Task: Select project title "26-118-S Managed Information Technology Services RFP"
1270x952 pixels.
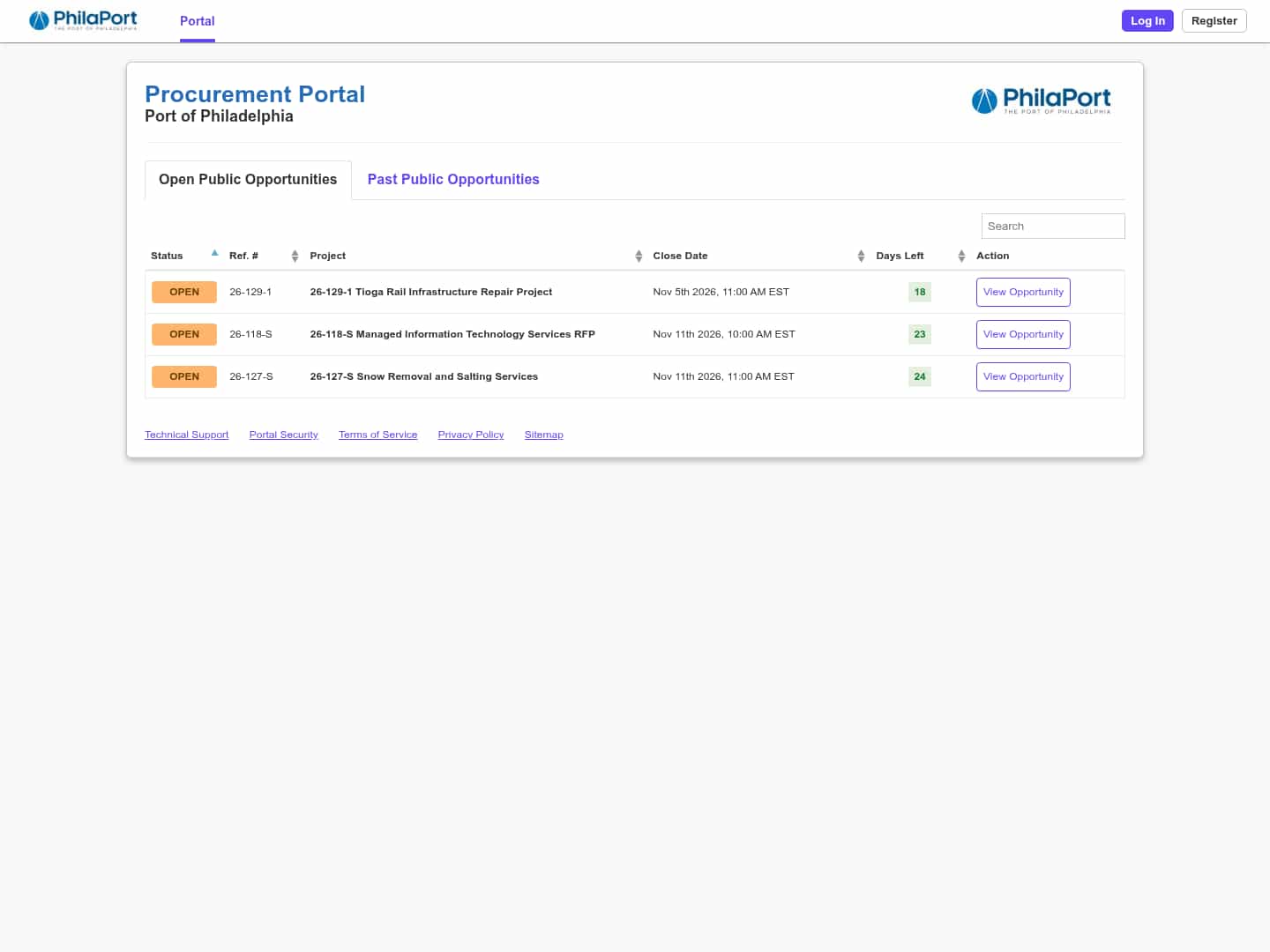Action: click(452, 334)
